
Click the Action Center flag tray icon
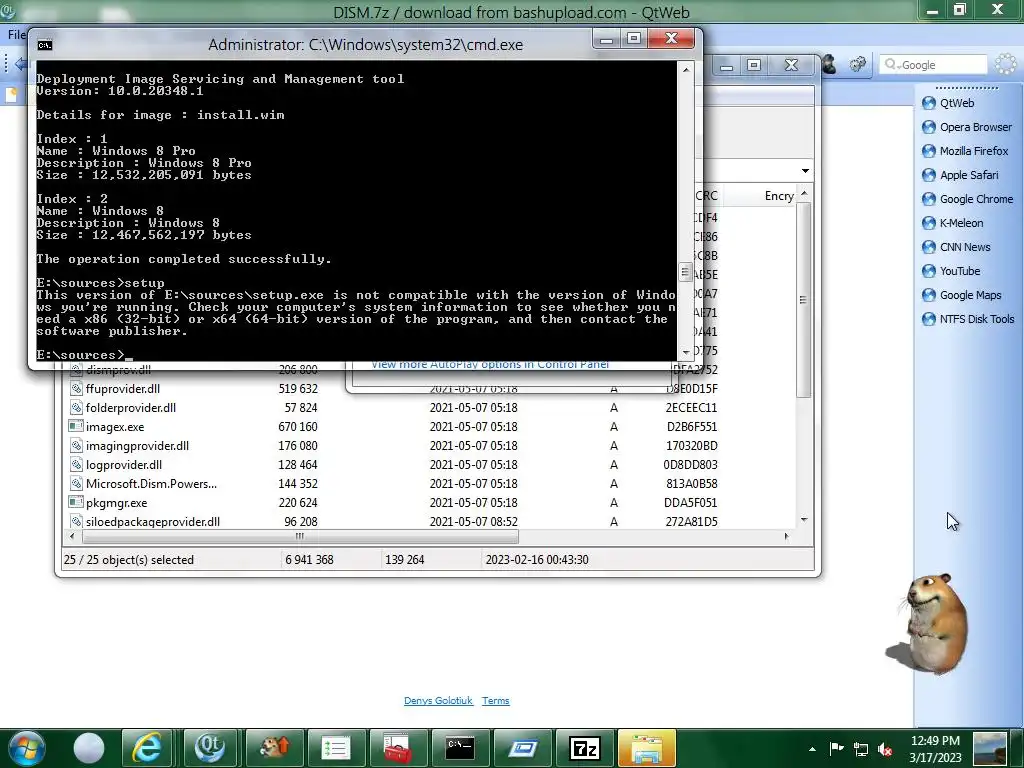coord(837,748)
